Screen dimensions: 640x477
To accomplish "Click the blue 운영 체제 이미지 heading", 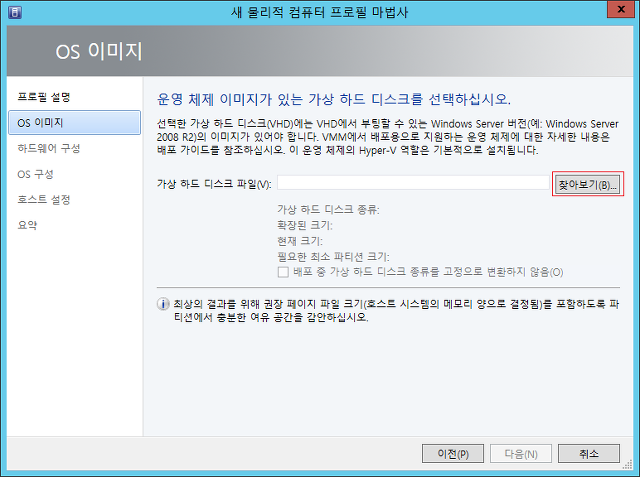I will tap(334, 99).
